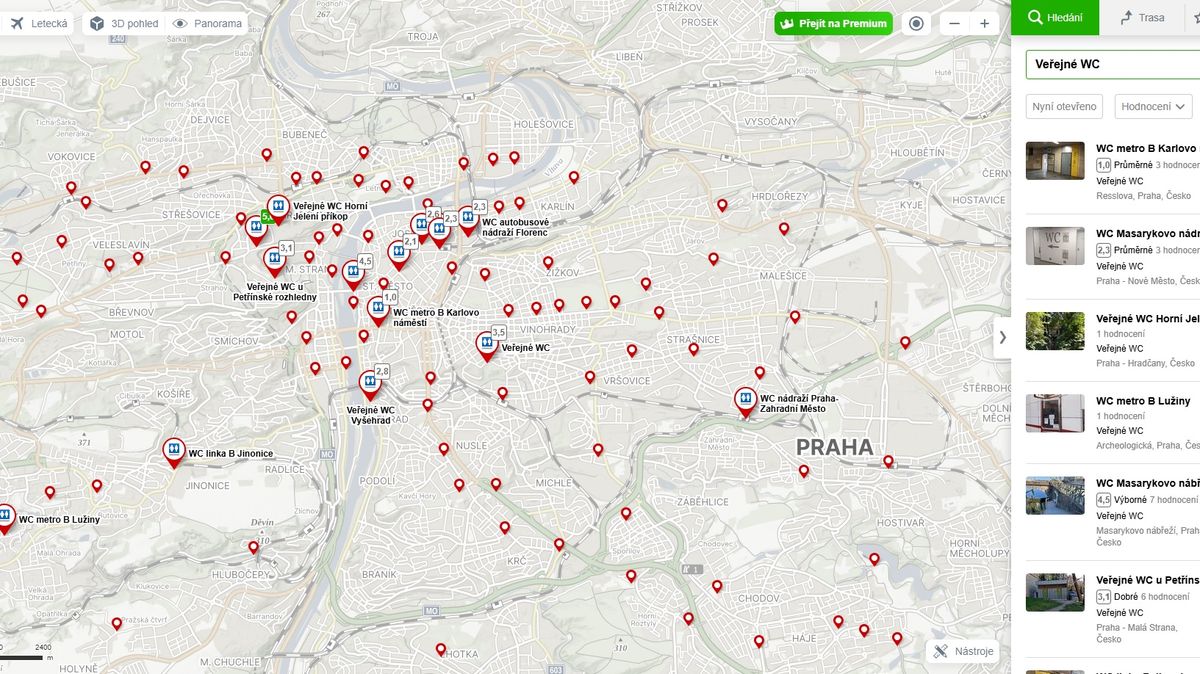Viewport: 1200px width, 674px height.
Task: Click the WC metro B Karlovo náměstí pin
Action: (x=378, y=308)
